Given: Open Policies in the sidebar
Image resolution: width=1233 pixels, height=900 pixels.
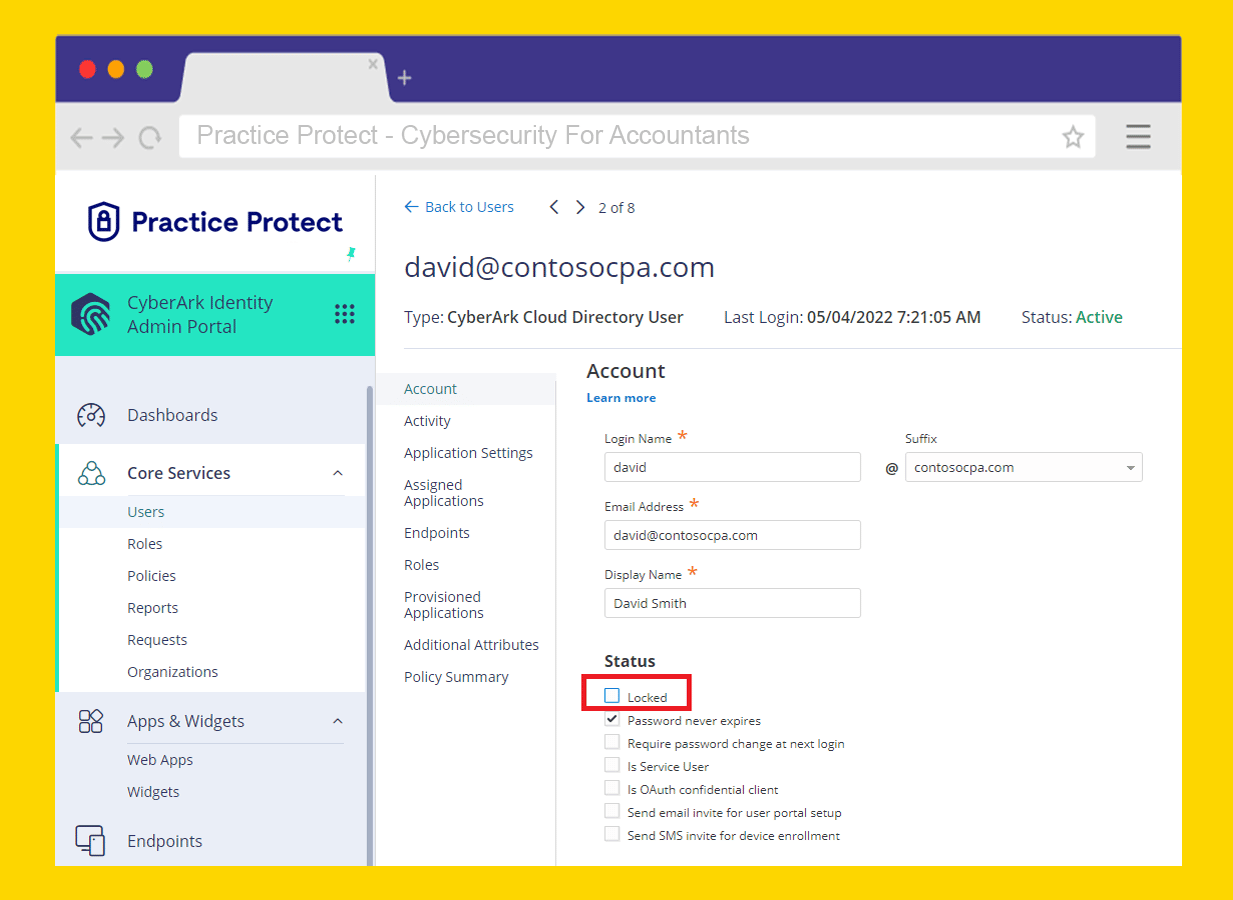Looking at the screenshot, I should point(151,576).
